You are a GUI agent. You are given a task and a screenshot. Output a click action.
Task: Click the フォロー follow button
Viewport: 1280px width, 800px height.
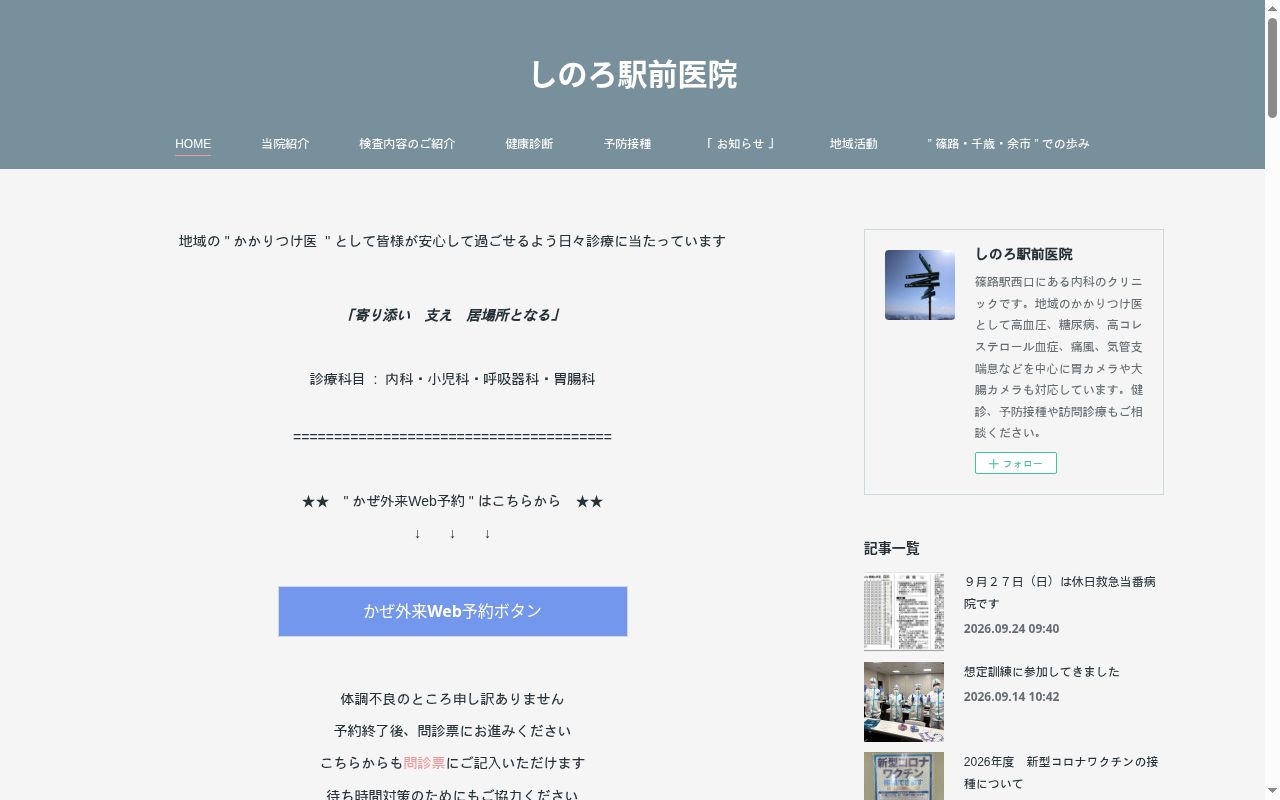1016,463
